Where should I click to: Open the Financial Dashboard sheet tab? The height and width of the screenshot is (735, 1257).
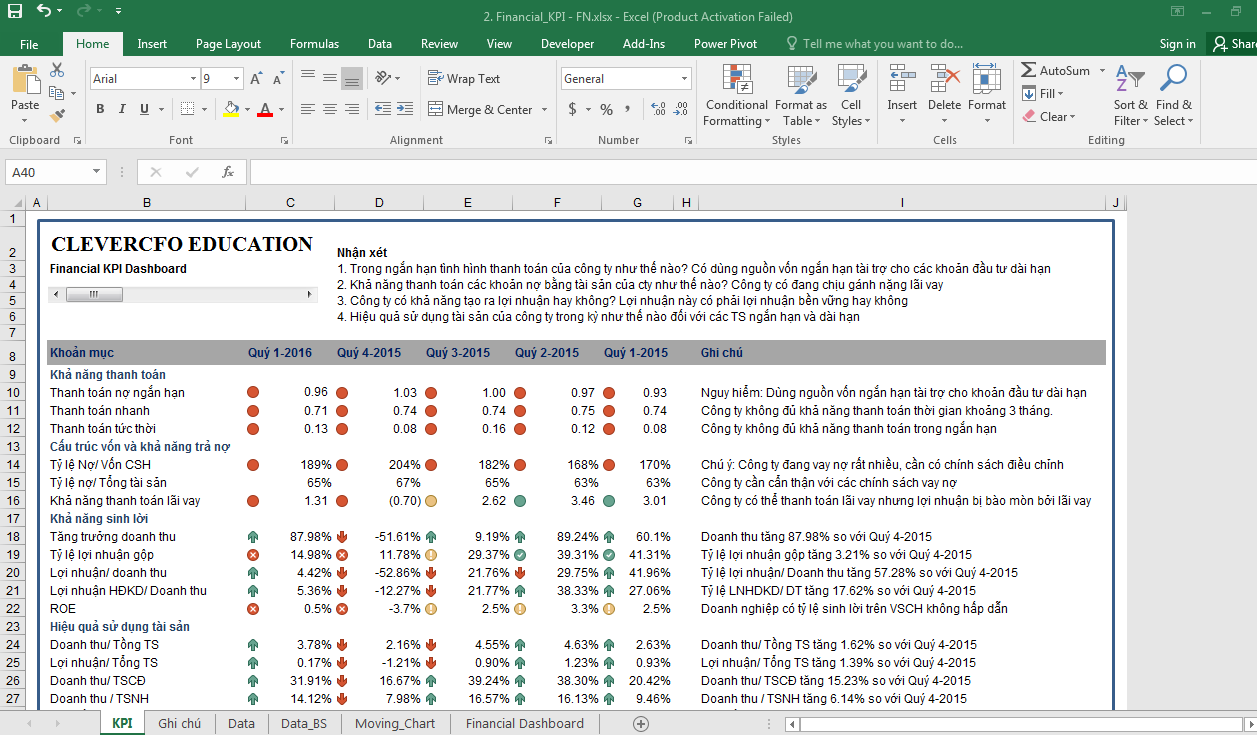[x=524, y=723]
